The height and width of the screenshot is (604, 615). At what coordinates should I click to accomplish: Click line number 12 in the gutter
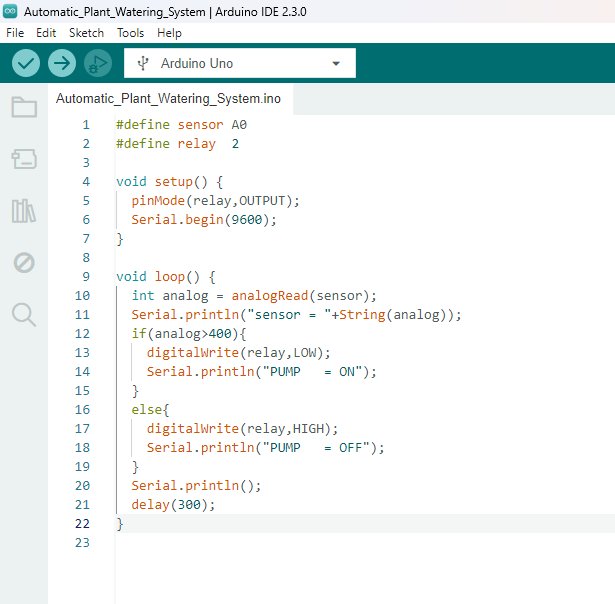(81, 333)
